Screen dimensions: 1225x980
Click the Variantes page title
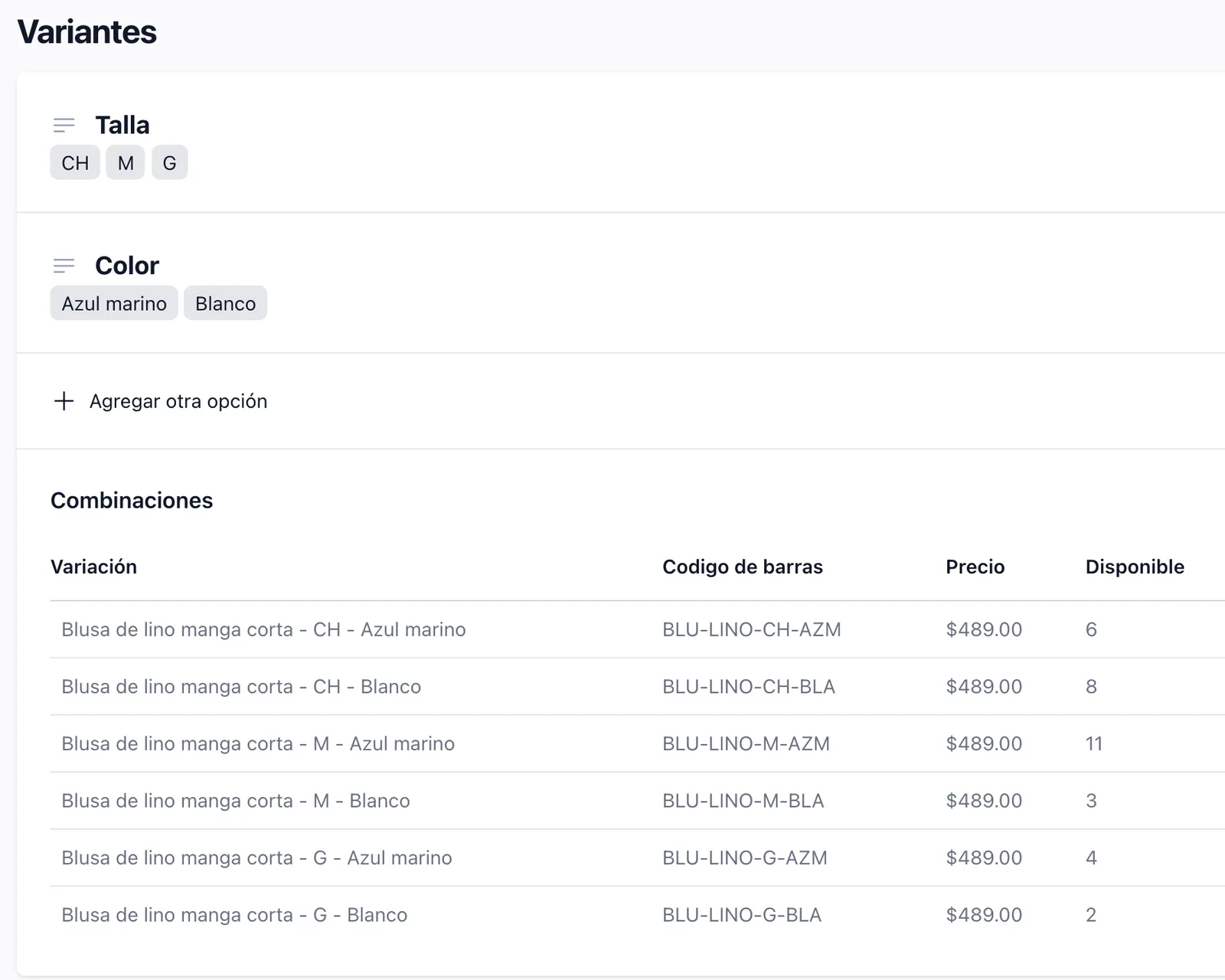pos(87,32)
